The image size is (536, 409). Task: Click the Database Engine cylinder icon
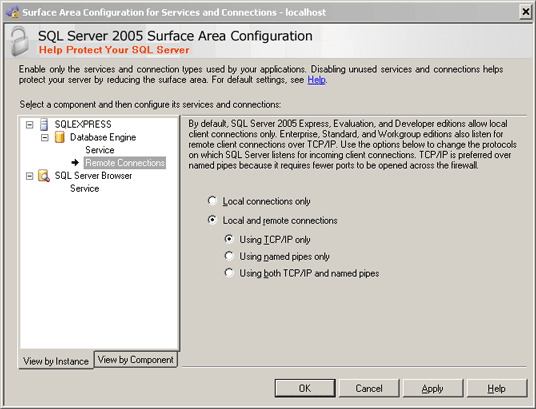[59, 137]
